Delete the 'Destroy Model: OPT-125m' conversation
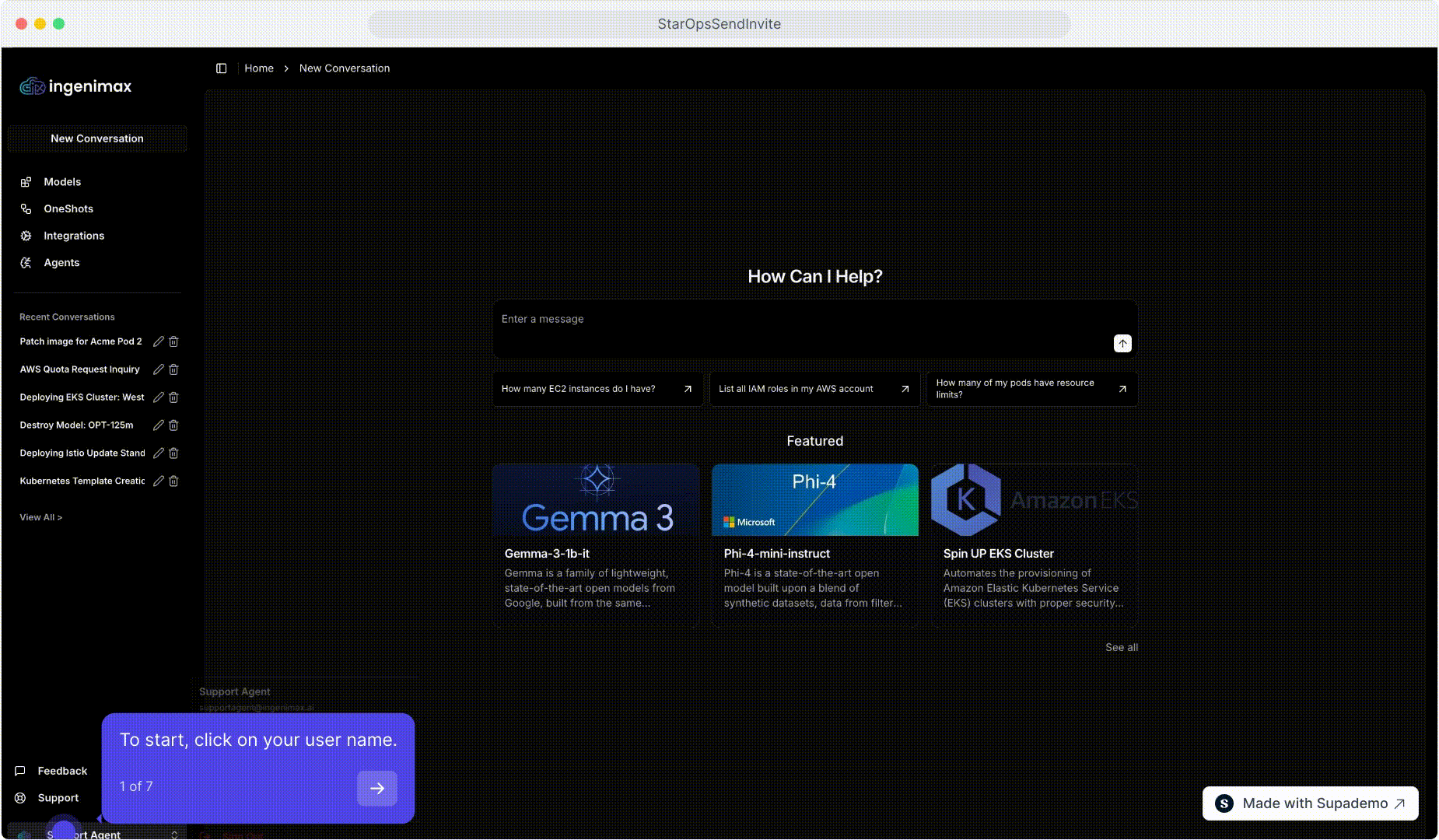 point(173,425)
